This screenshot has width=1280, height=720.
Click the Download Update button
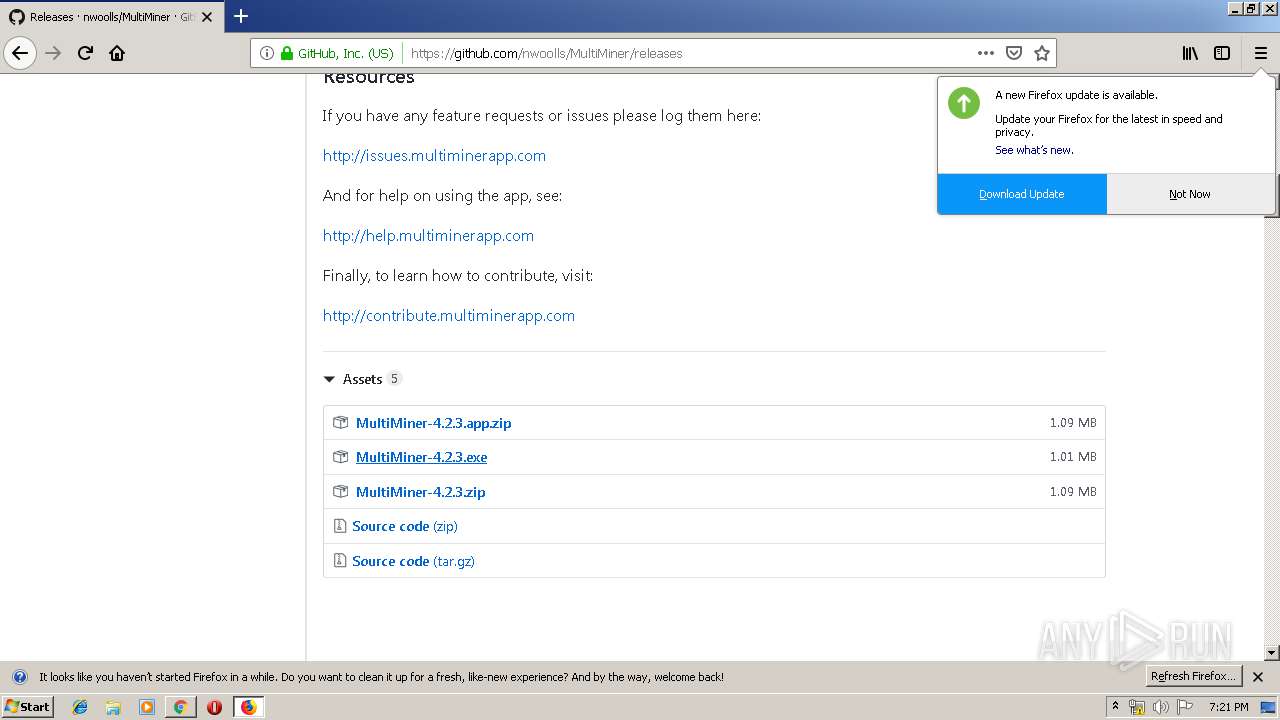pos(1022,194)
